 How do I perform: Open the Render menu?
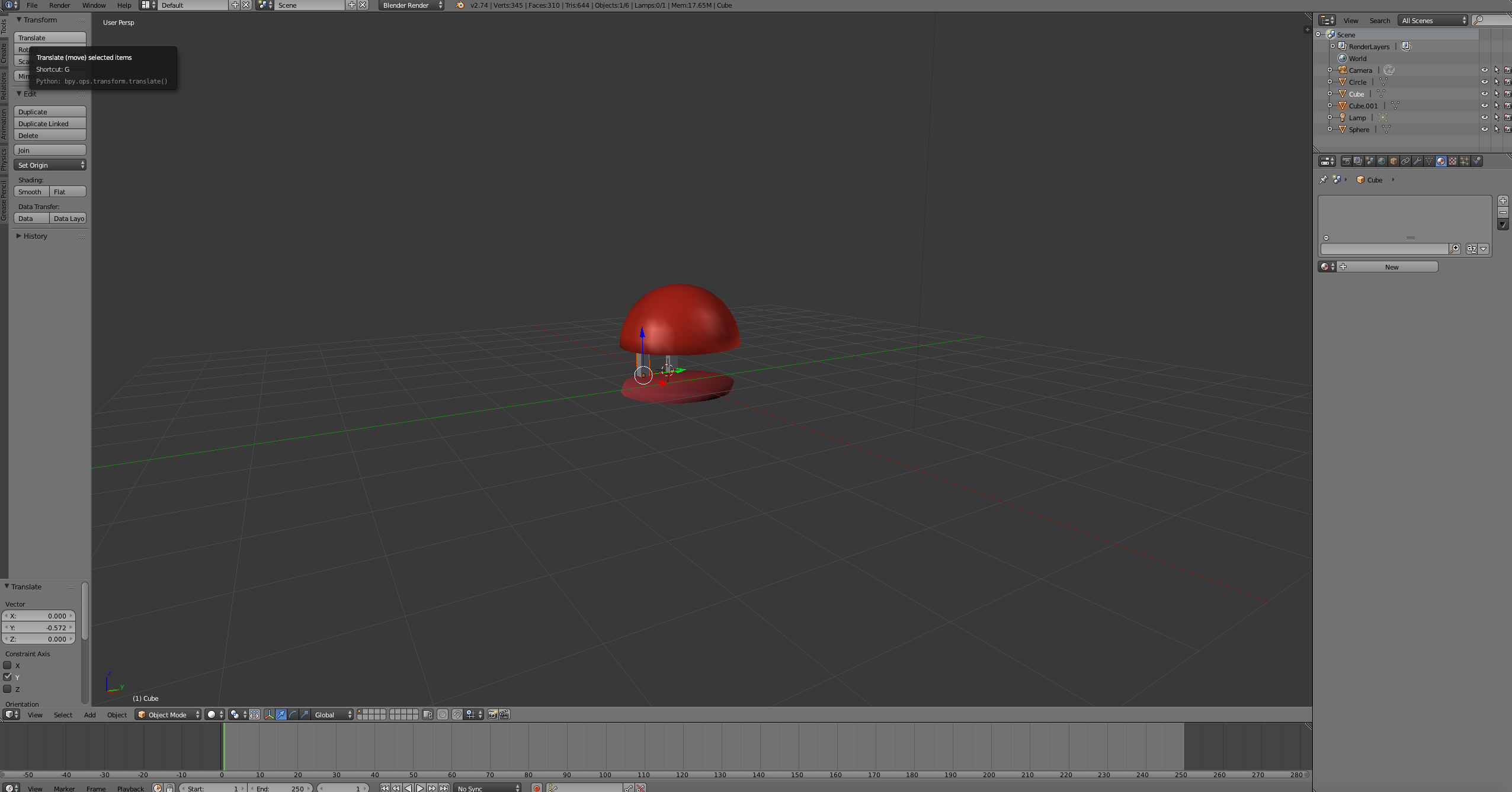59,5
